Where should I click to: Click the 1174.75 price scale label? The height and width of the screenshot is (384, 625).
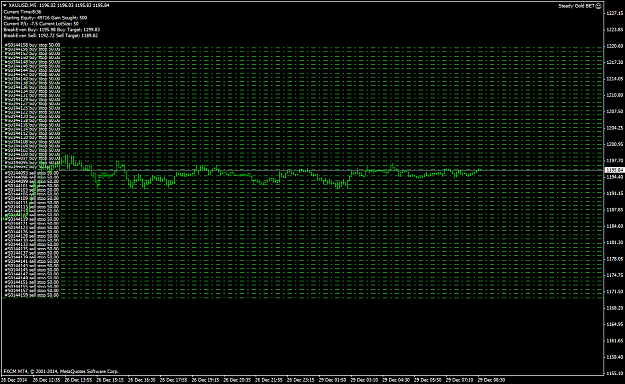pos(615,275)
